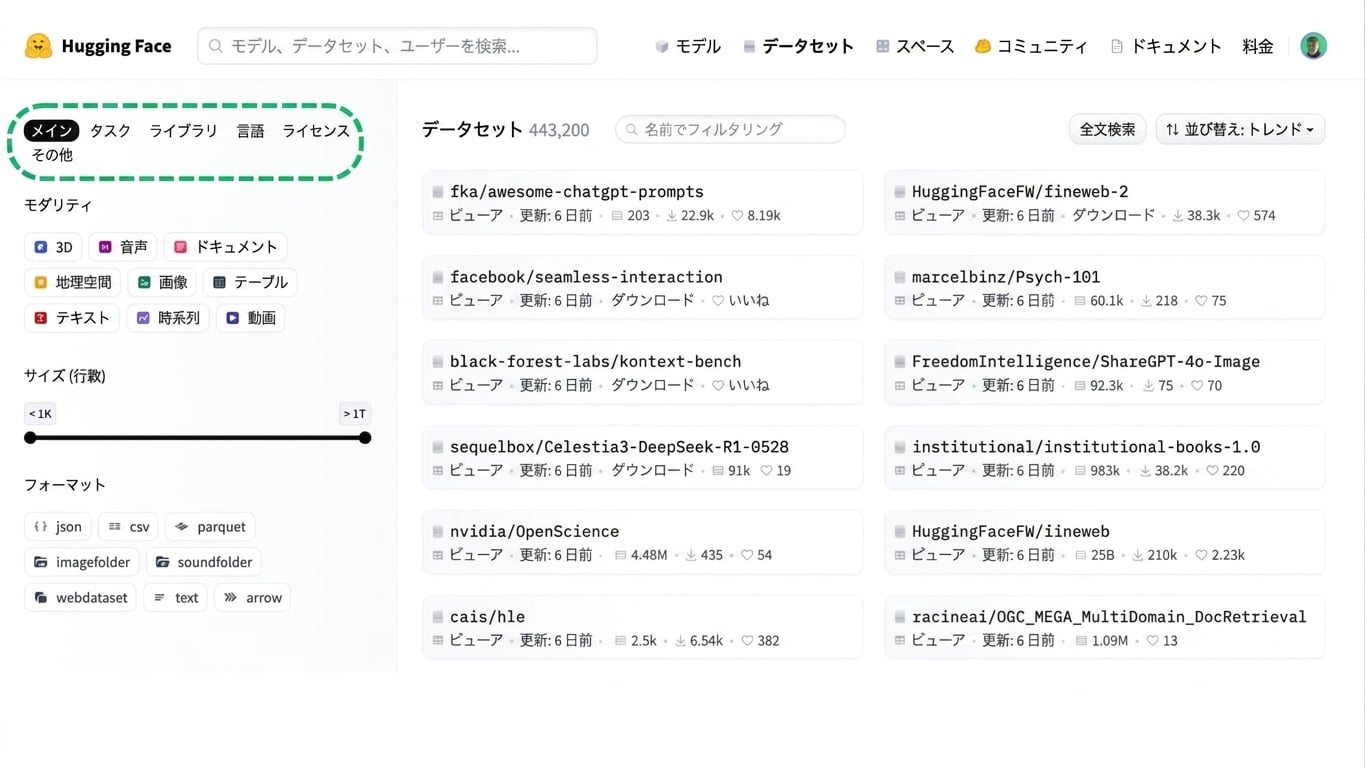1365x768 pixels.
Task: Toggle the 3D modality filter
Action: pyautogui.click(x=53, y=247)
